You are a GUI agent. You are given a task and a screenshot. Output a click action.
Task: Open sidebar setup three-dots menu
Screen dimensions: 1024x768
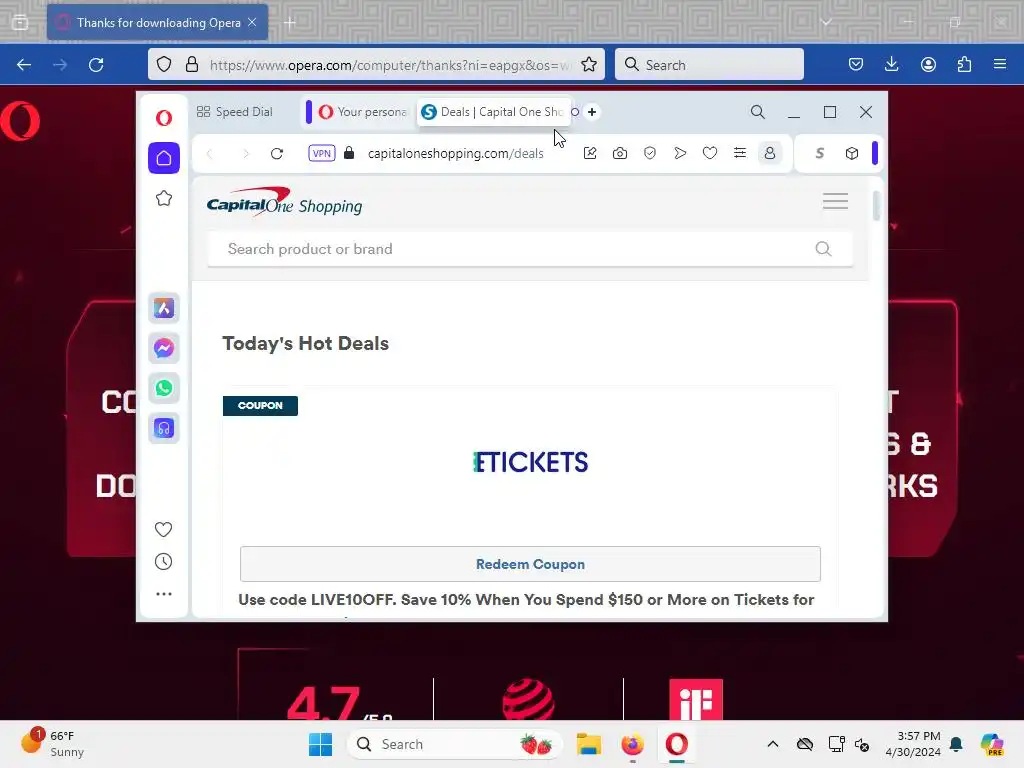click(x=164, y=594)
